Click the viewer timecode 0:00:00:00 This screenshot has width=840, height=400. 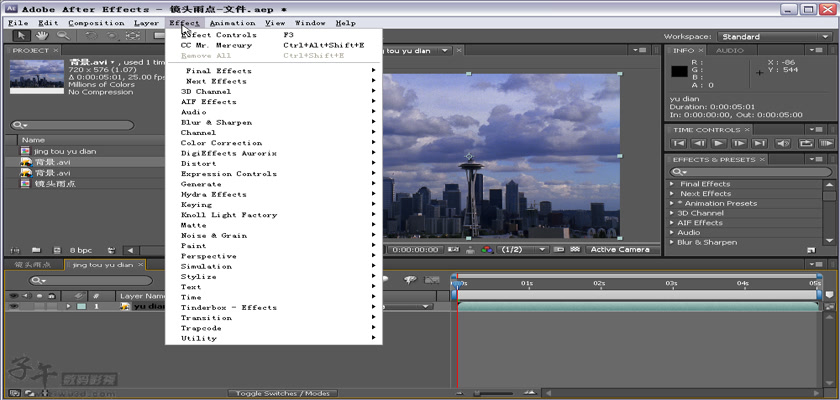[415, 250]
